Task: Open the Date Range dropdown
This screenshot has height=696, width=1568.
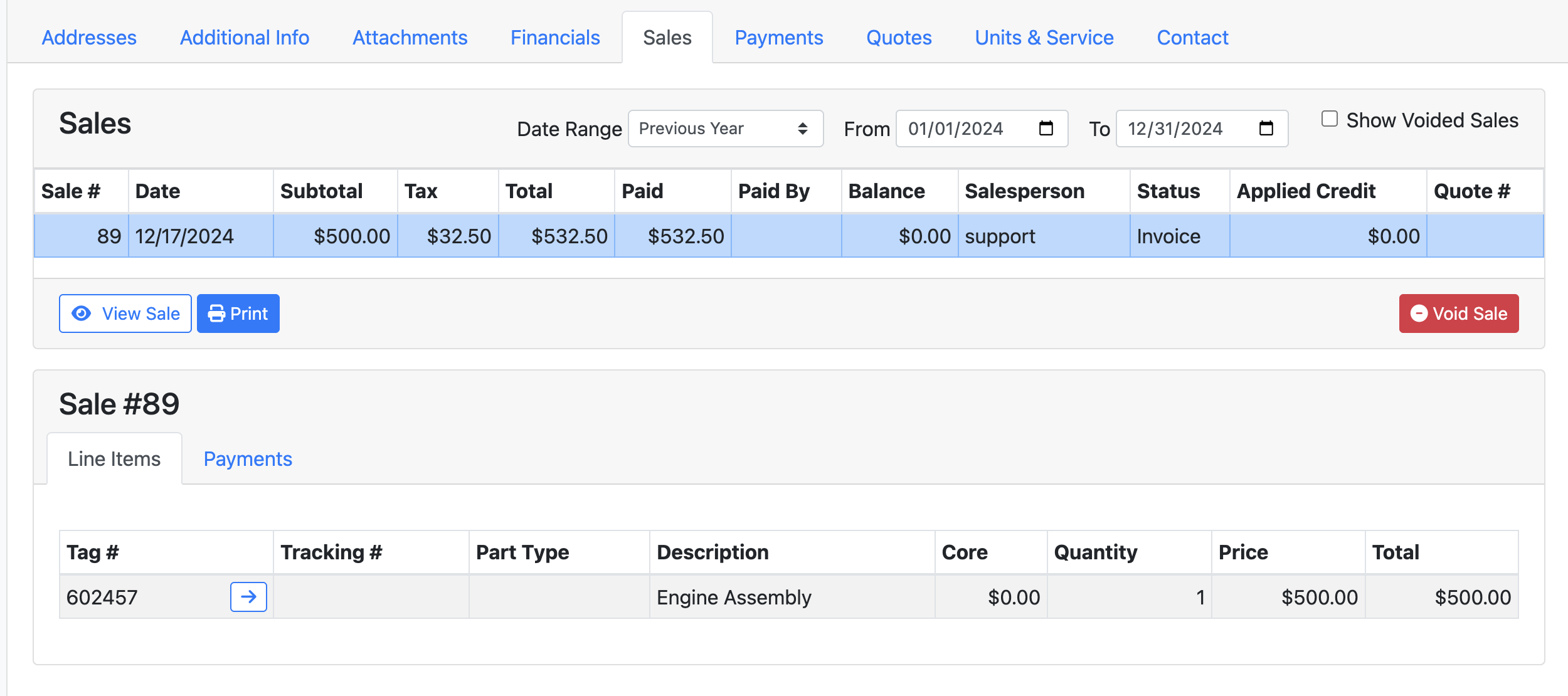Action: pos(724,129)
